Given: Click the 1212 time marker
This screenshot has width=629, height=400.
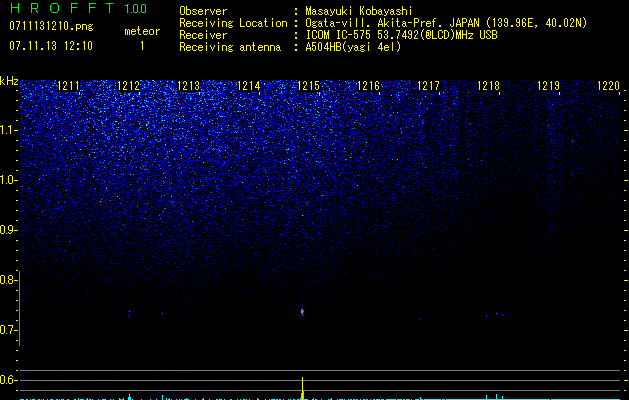Looking at the screenshot, I should click(x=128, y=86).
